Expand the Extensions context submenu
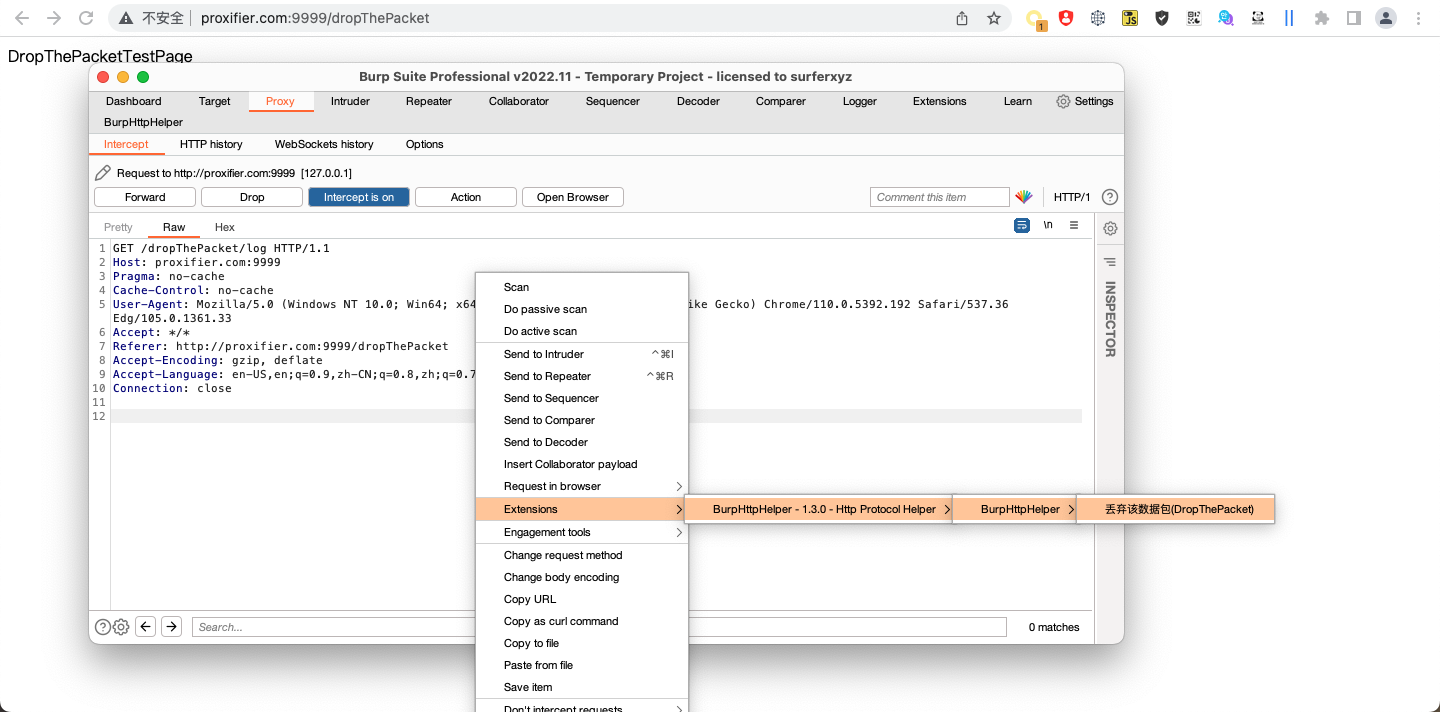This screenshot has height=712, width=1440. coord(582,509)
